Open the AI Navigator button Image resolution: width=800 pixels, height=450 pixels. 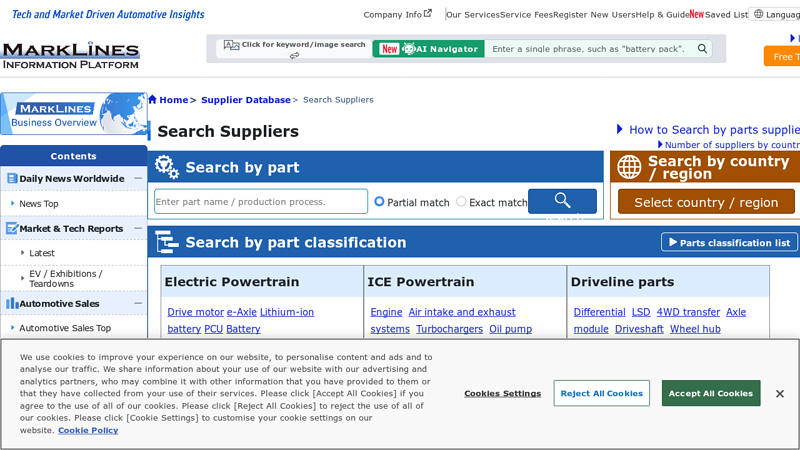click(429, 49)
